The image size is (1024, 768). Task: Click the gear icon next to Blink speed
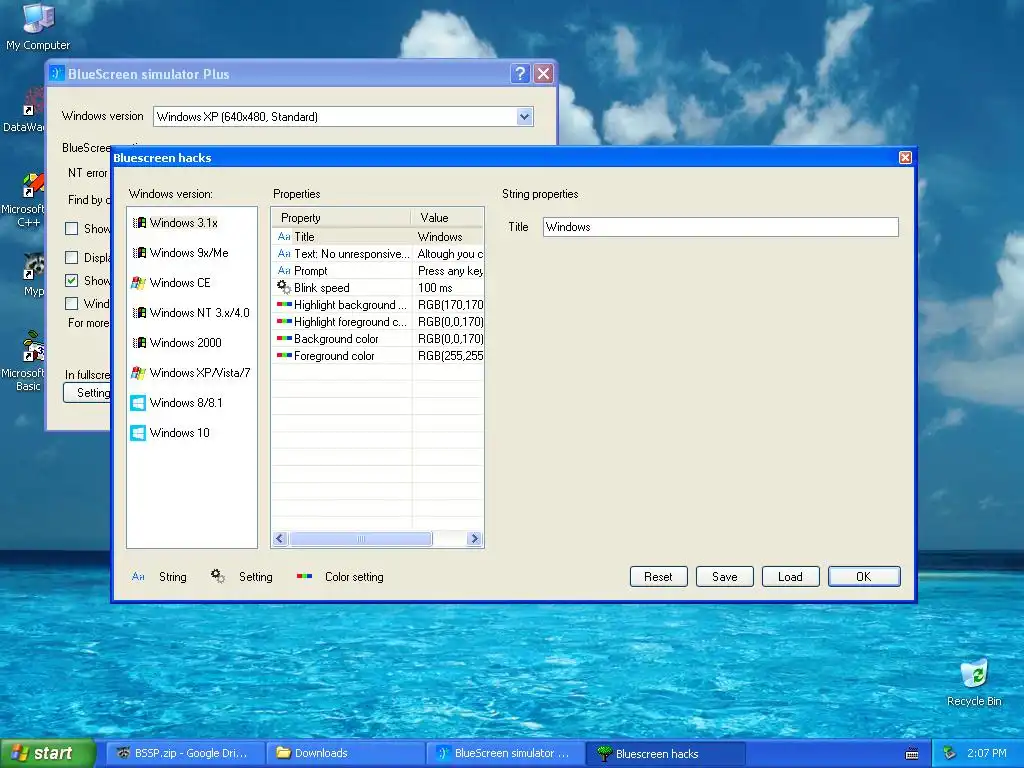coord(284,287)
